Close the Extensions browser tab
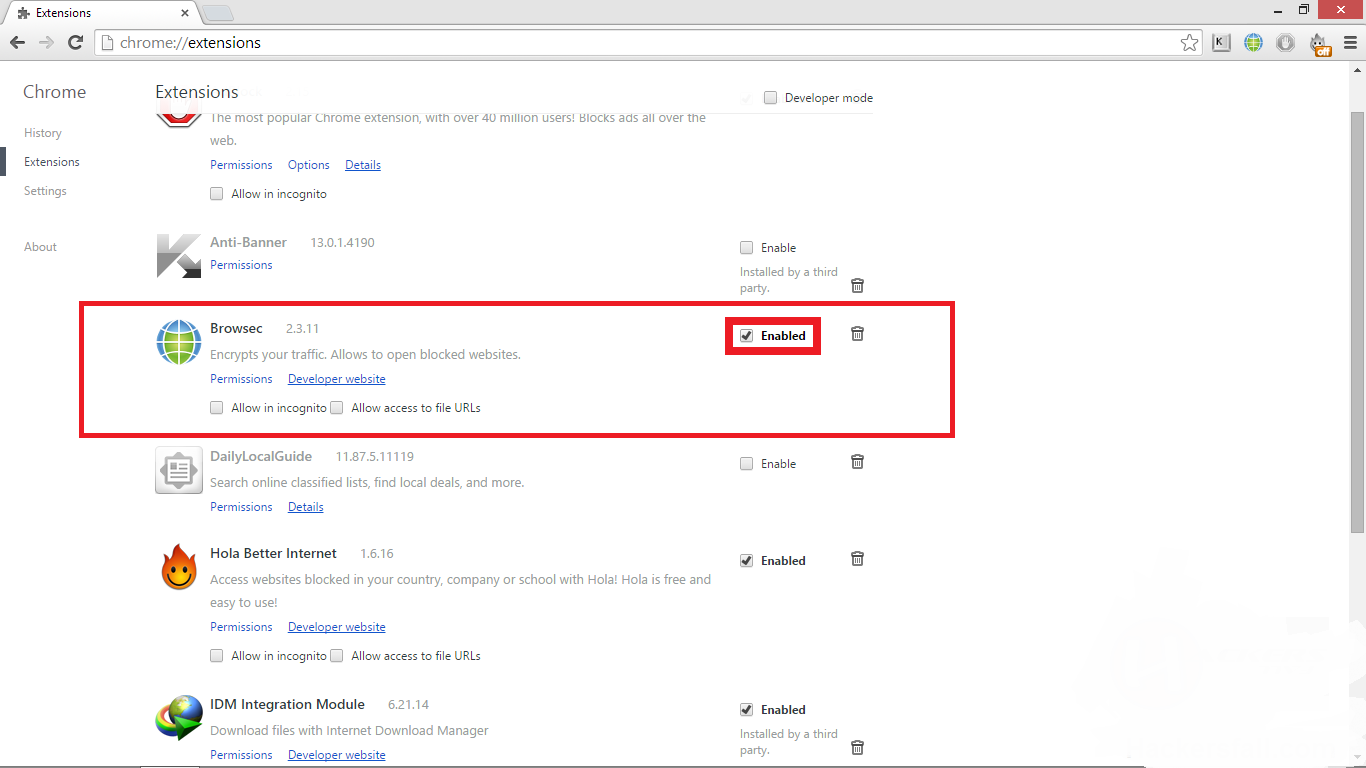 click(x=184, y=13)
